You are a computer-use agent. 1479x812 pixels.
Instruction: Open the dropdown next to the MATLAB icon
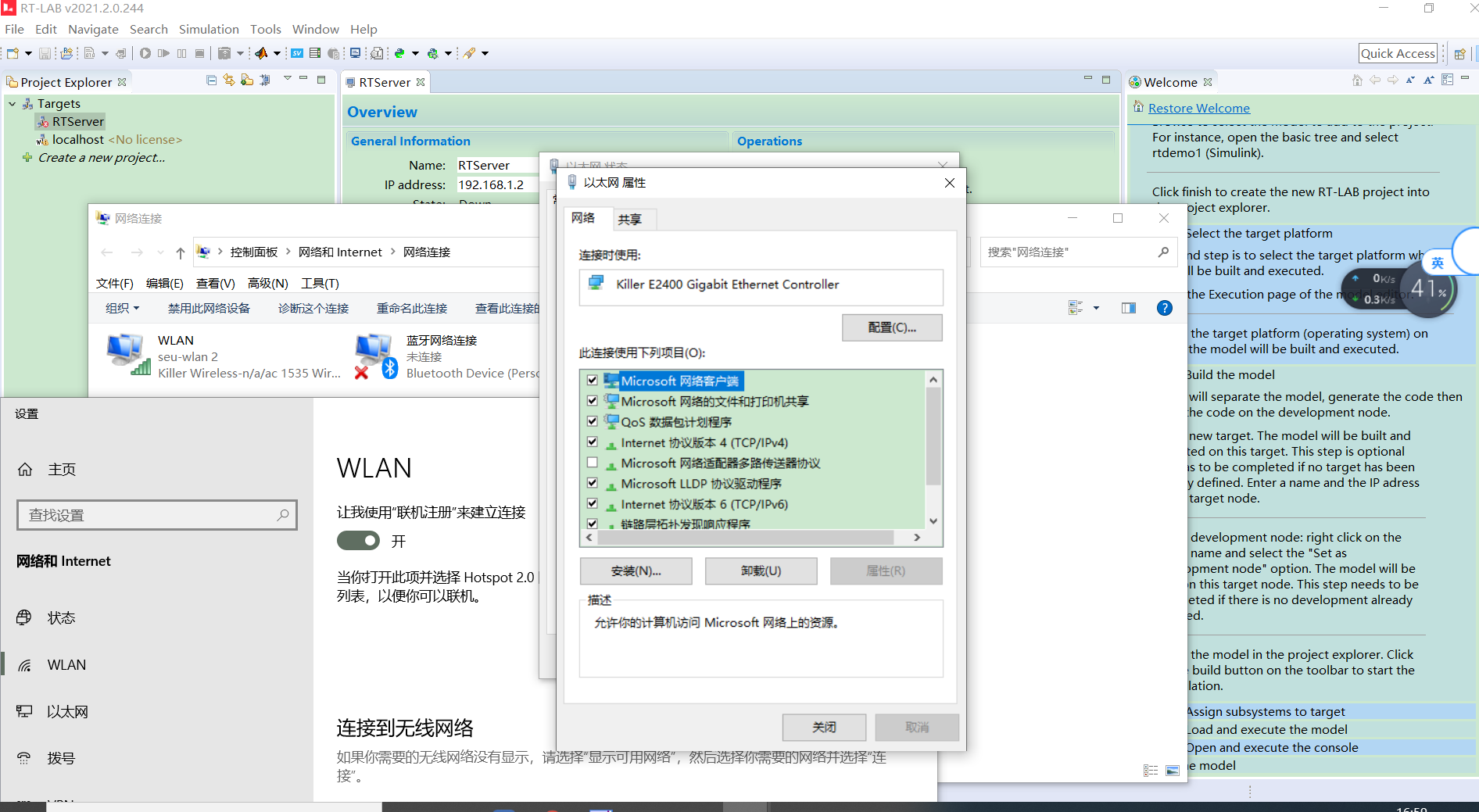tap(277, 53)
